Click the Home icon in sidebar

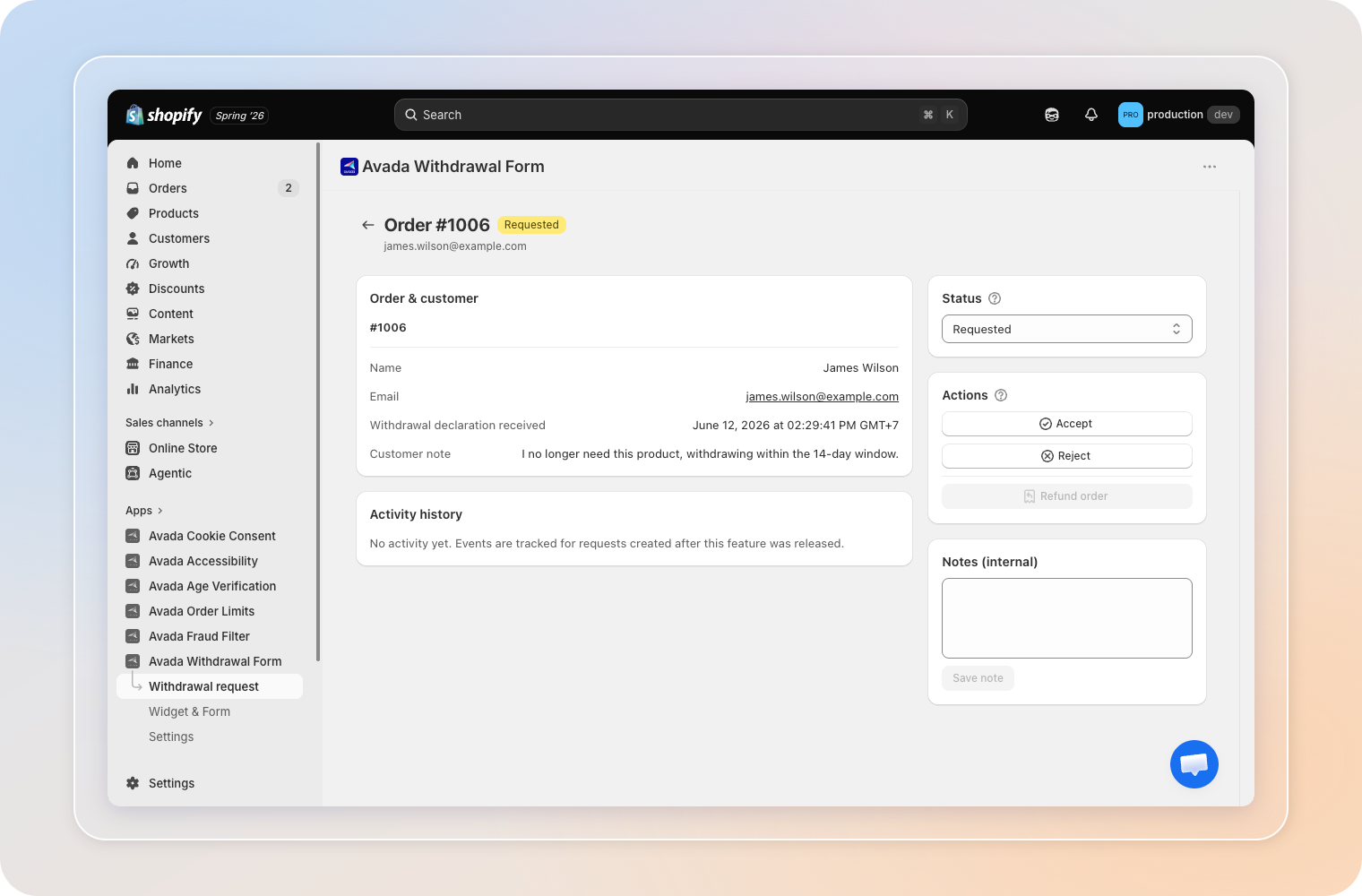[133, 163]
